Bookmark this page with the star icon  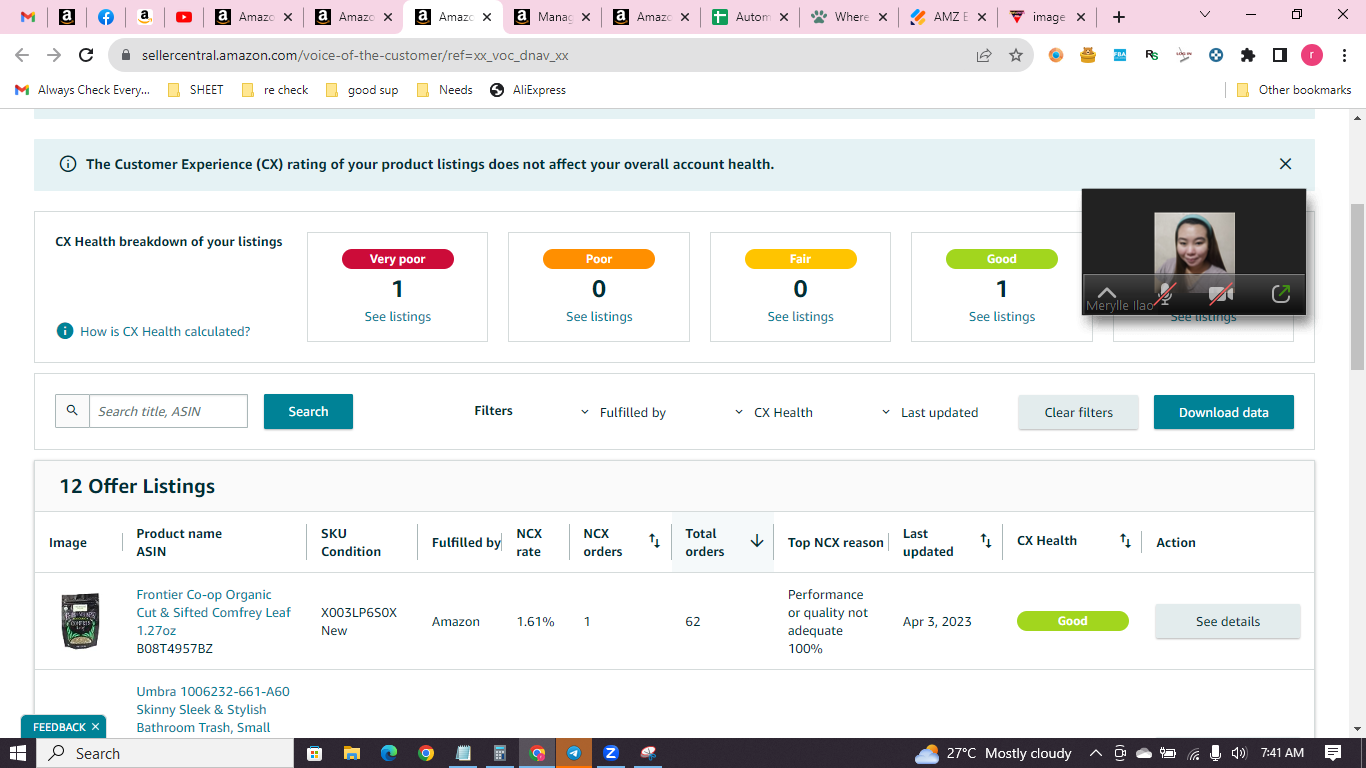pyautogui.click(x=1016, y=56)
